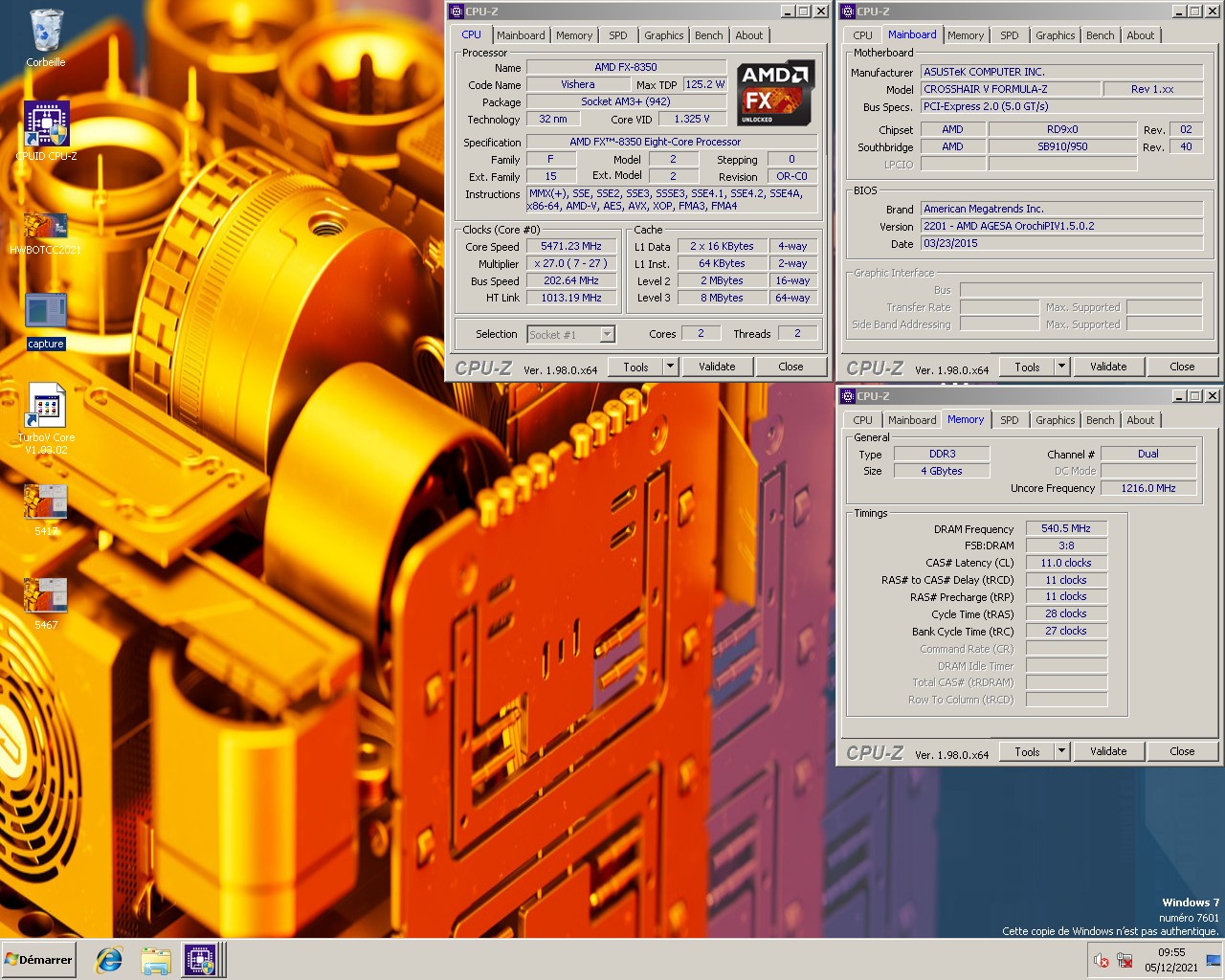
Task: Click the HT Link 1013.19 MHz value
Action: 571,298
